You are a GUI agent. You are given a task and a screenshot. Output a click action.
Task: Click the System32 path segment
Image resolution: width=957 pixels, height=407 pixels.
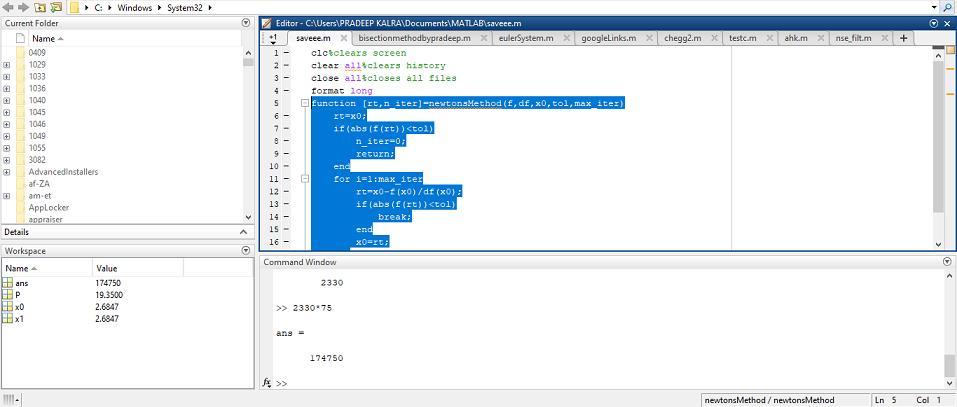tap(186, 7)
